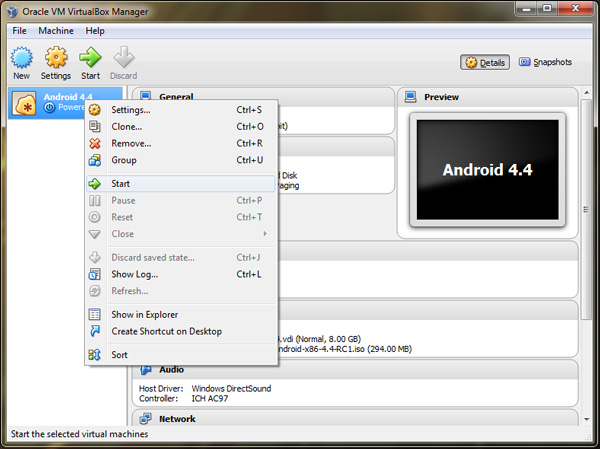Switch to Snapshots view button

click(545, 62)
